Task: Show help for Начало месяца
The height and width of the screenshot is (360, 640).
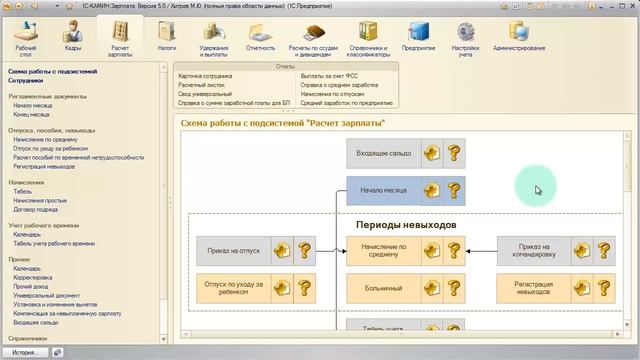Action: pos(454,191)
